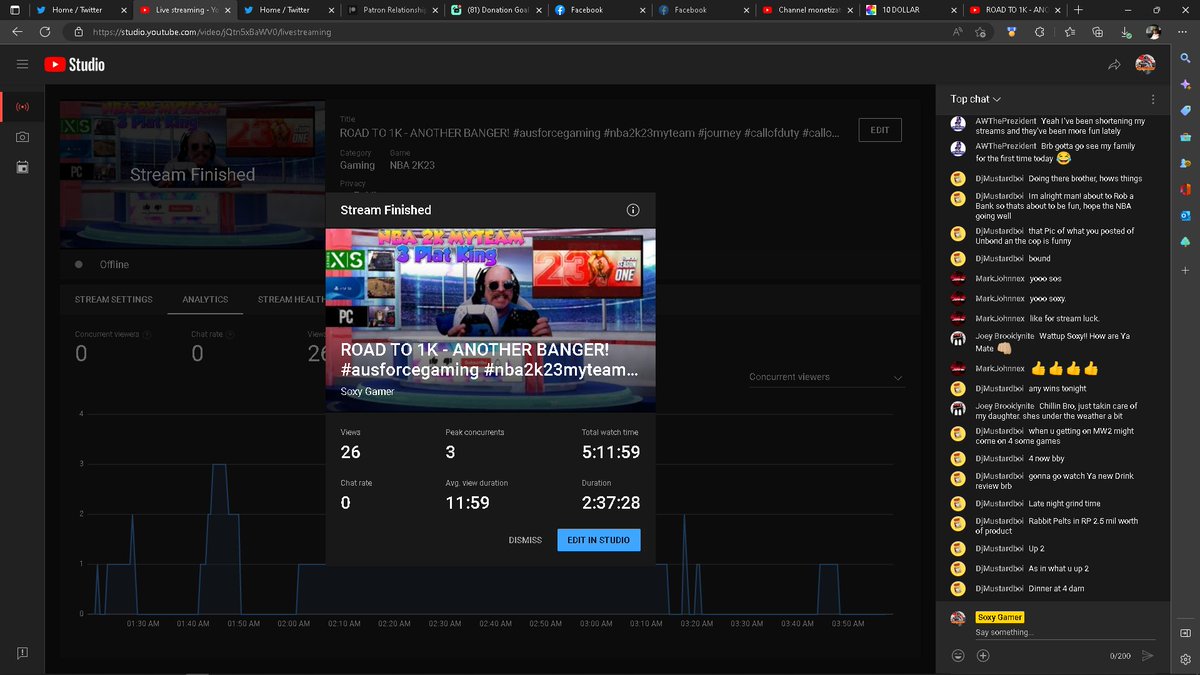Click the Send feedback icon in sidebar
Image resolution: width=1200 pixels, height=675 pixels.
(x=22, y=652)
